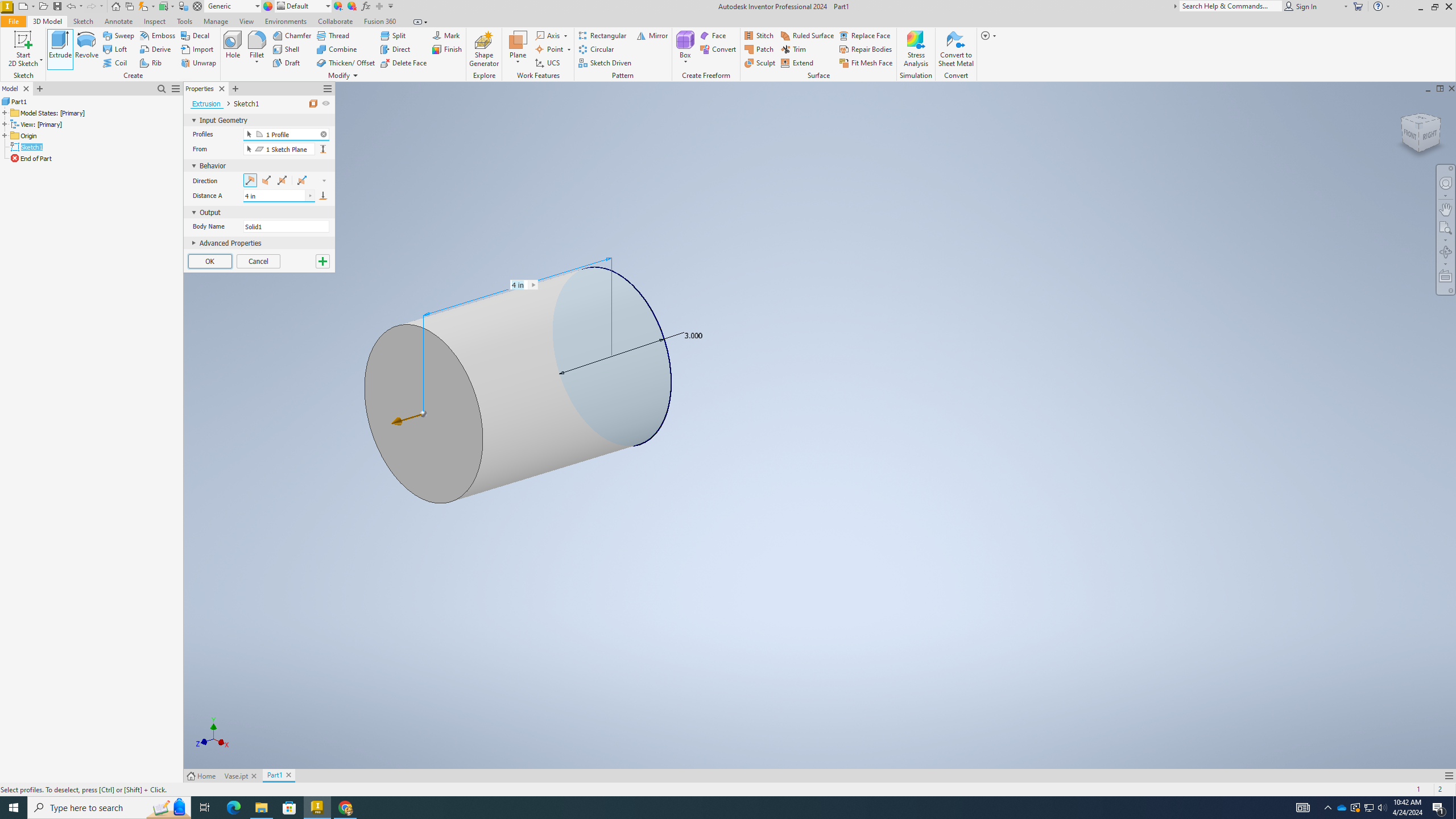The width and height of the screenshot is (1456, 819).
Task: Apply and create new extrusion
Action: click(322, 261)
